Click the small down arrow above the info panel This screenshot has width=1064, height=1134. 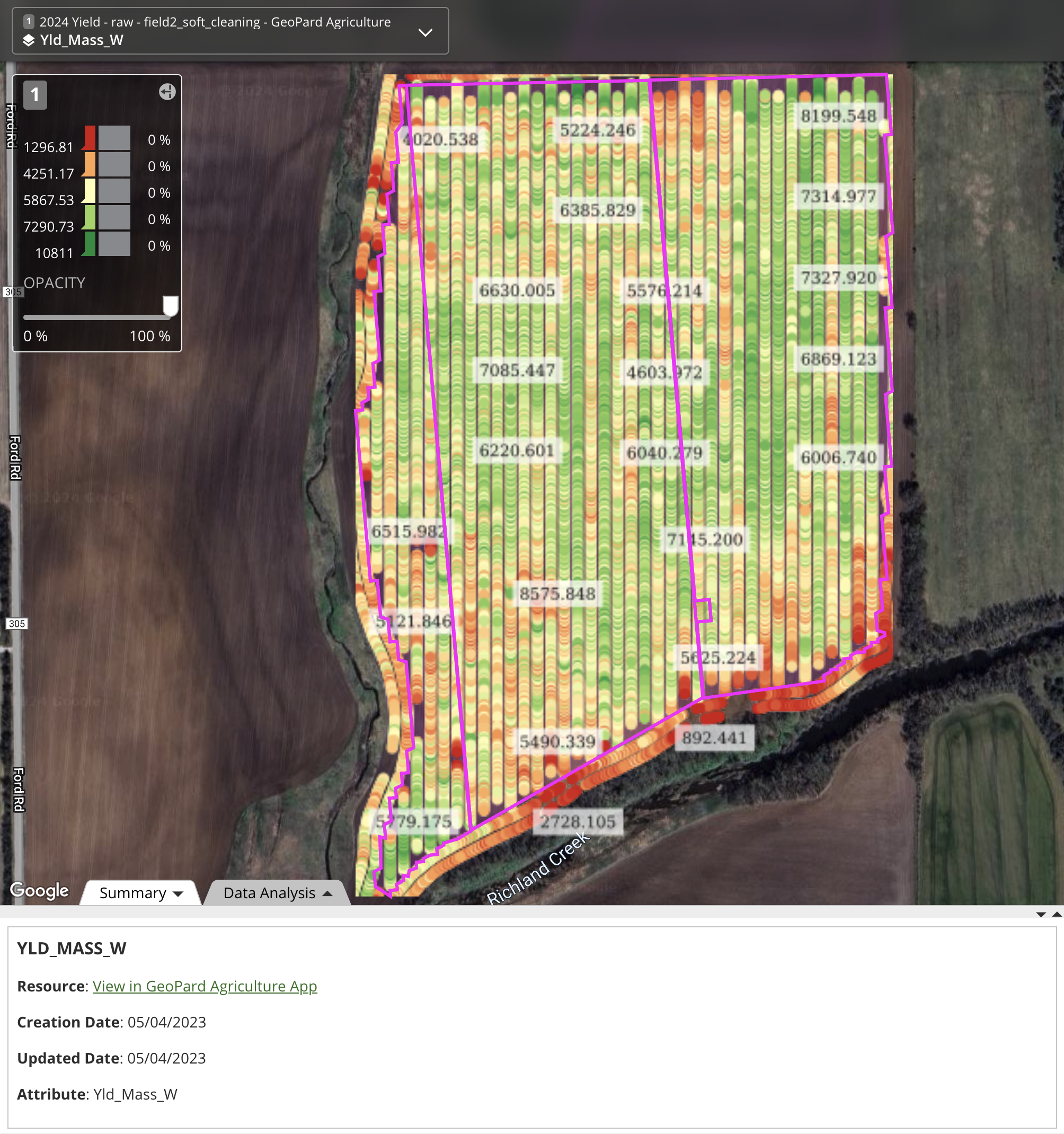tap(1041, 915)
